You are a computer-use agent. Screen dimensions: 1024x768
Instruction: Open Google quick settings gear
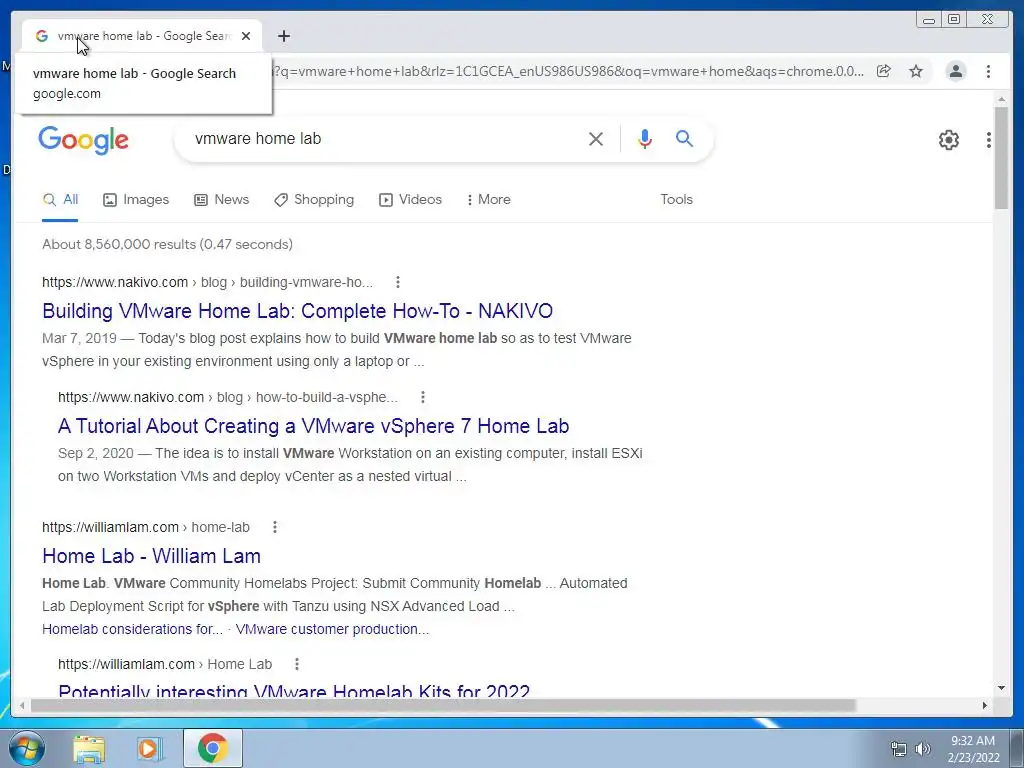[x=948, y=140]
